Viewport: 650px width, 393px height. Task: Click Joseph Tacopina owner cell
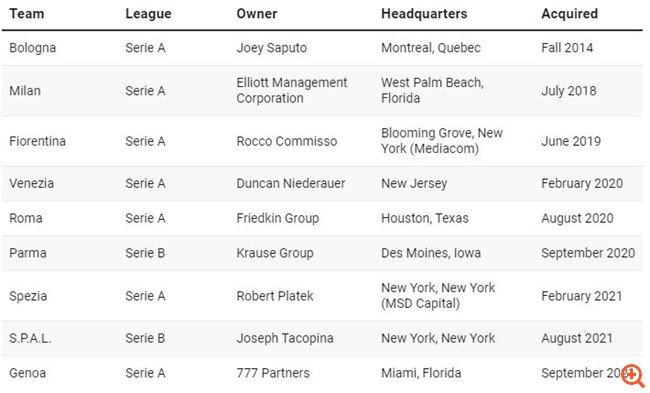[285, 338]
